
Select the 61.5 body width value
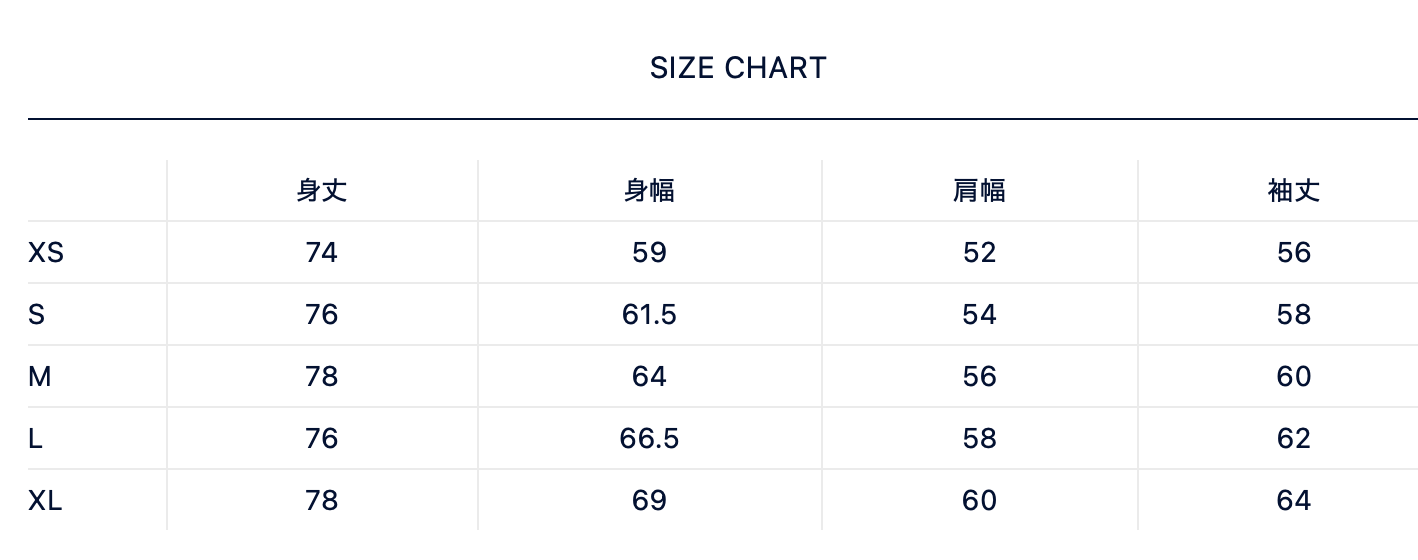649,315
